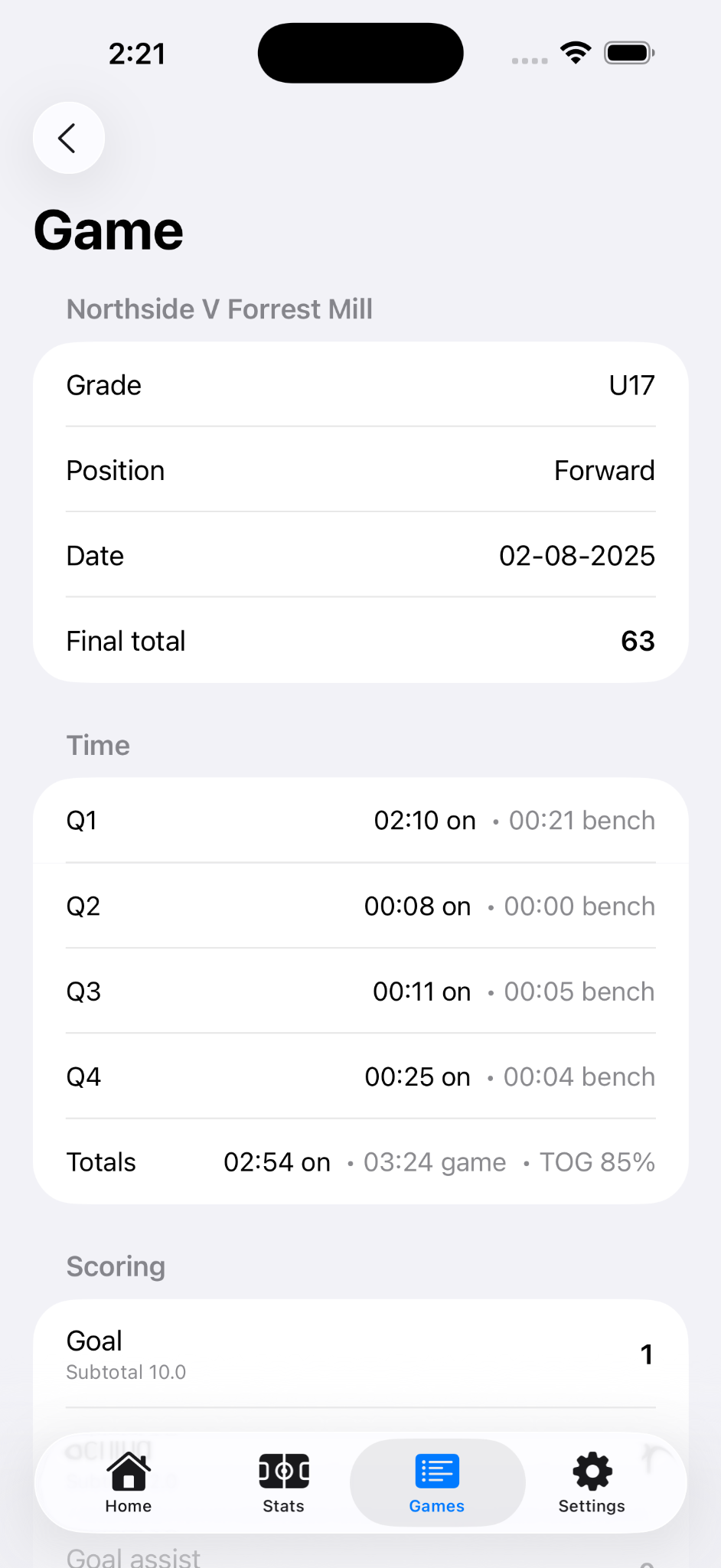Tap the Goal scoring row
The width and height of the screenshot is (721, 1568).
tap(360, 1354)
